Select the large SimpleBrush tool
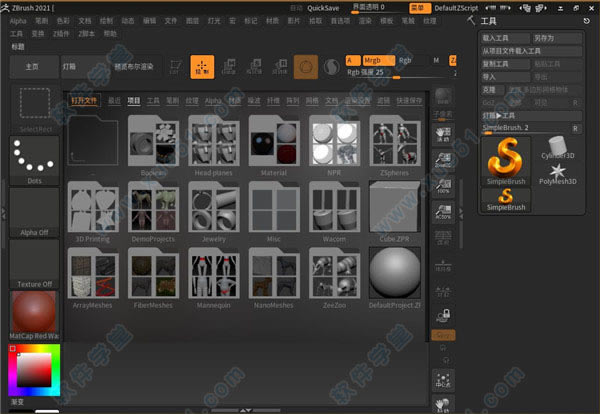 click(506, 161)
